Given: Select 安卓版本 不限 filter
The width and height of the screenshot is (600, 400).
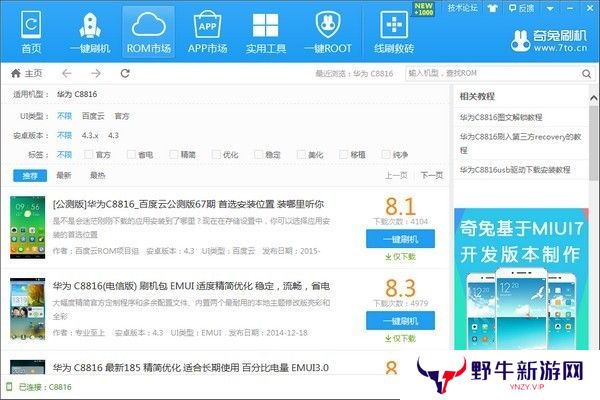Looking at the screenshot, I should coord(64,135).
